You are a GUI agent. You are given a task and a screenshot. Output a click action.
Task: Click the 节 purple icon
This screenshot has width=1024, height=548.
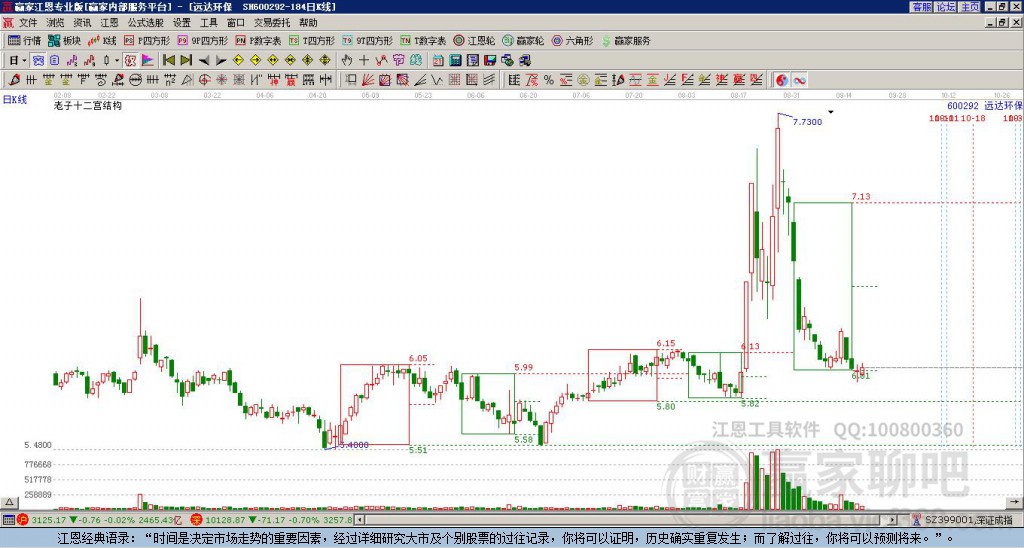pos(398,60)
